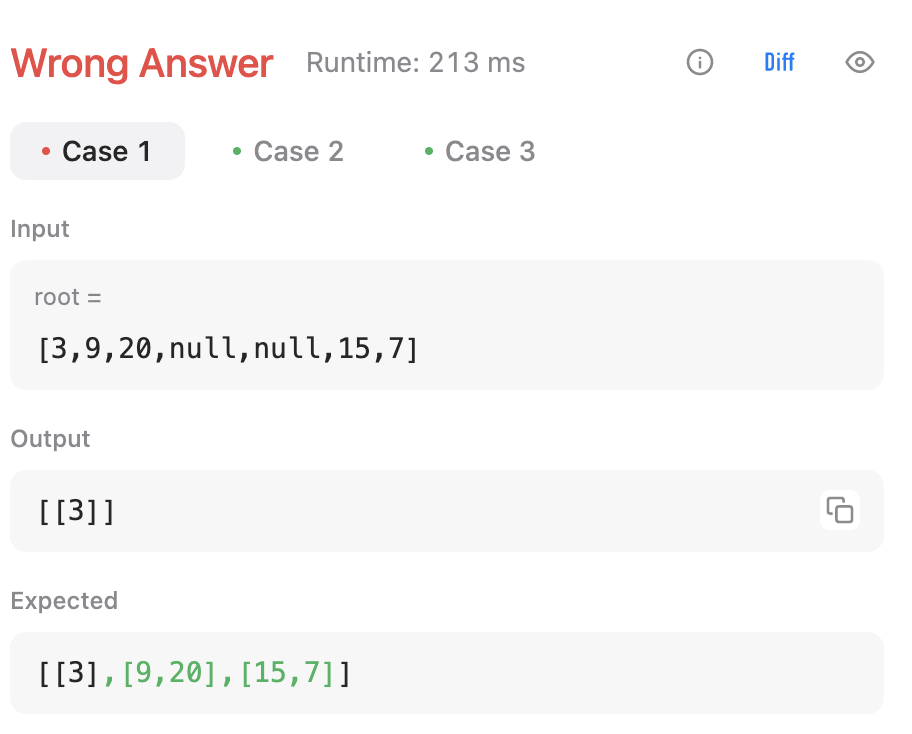Click the green dot beside Case 3

(x=429, y=152)
